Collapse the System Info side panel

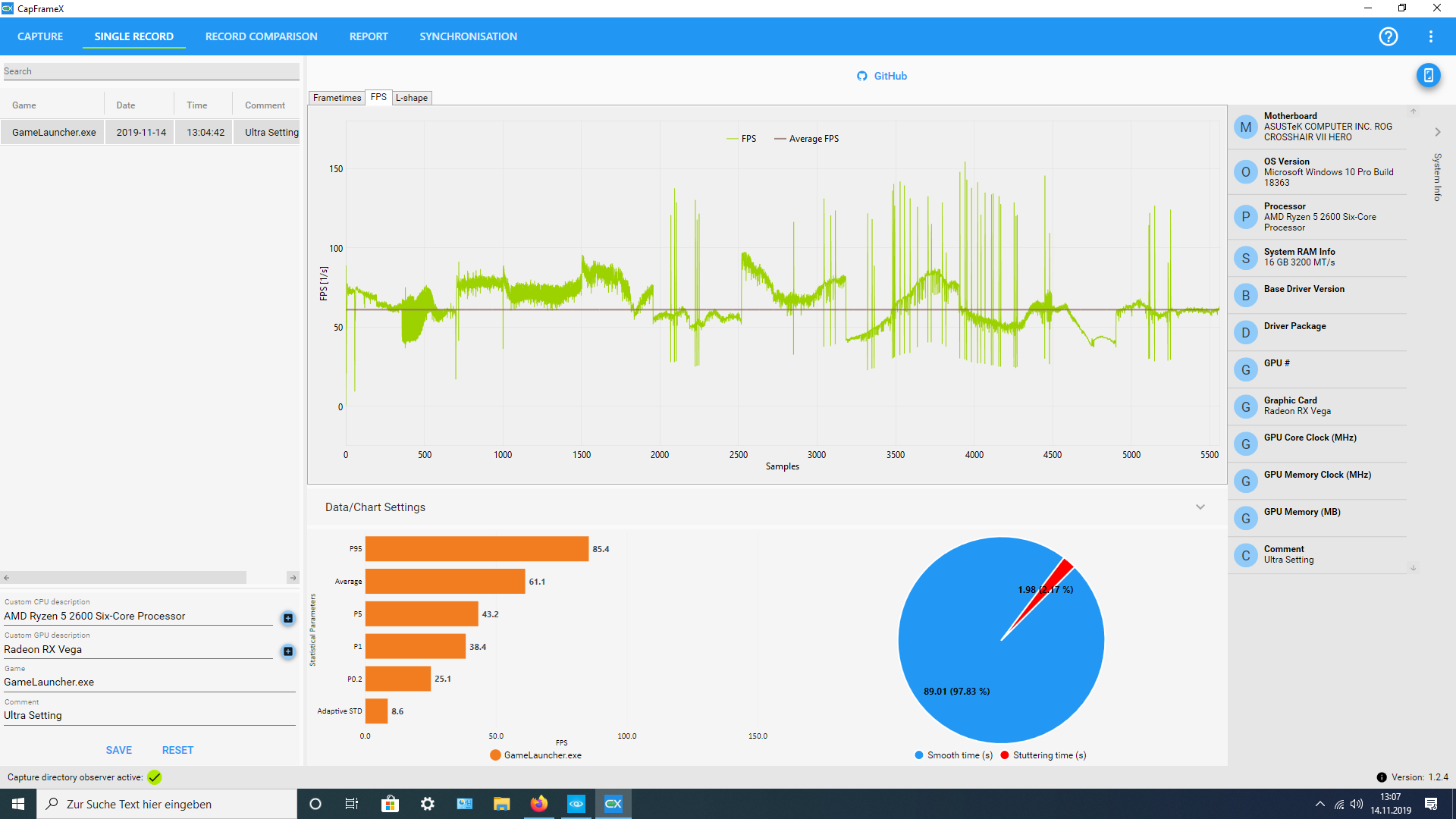pos(1437,132)
